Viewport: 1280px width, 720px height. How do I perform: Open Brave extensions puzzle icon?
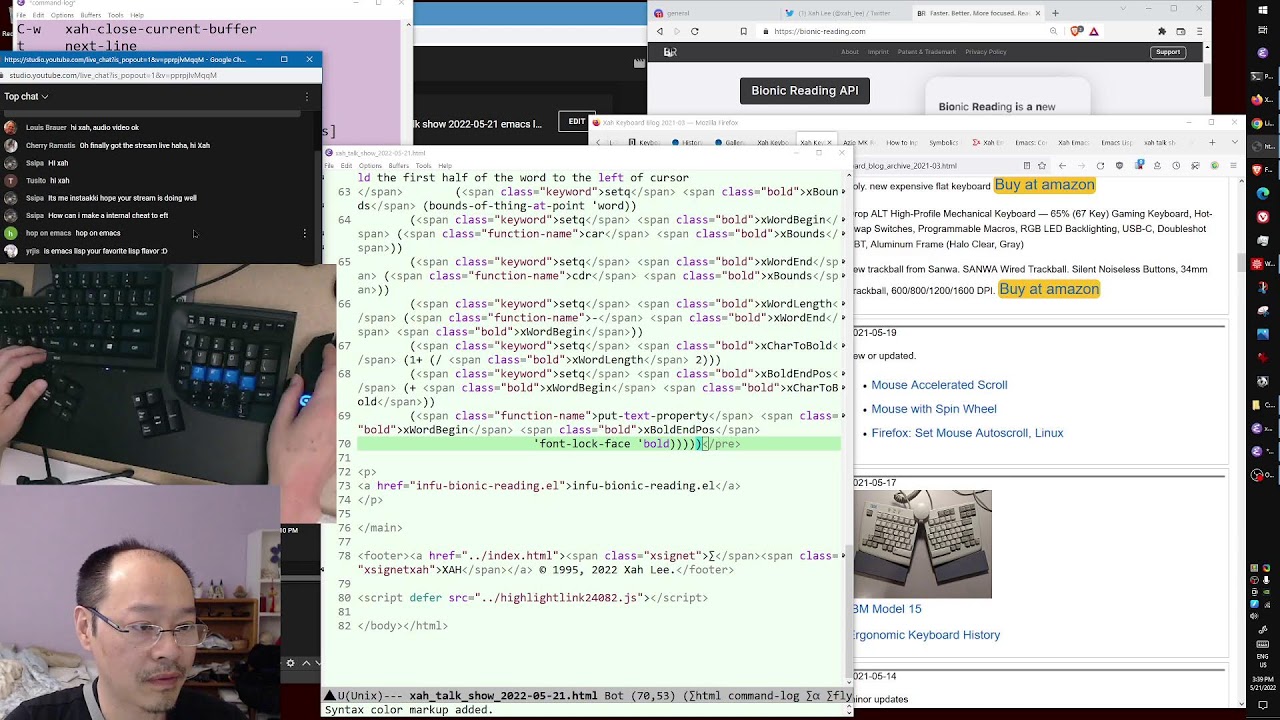(x=1161, y=31)
